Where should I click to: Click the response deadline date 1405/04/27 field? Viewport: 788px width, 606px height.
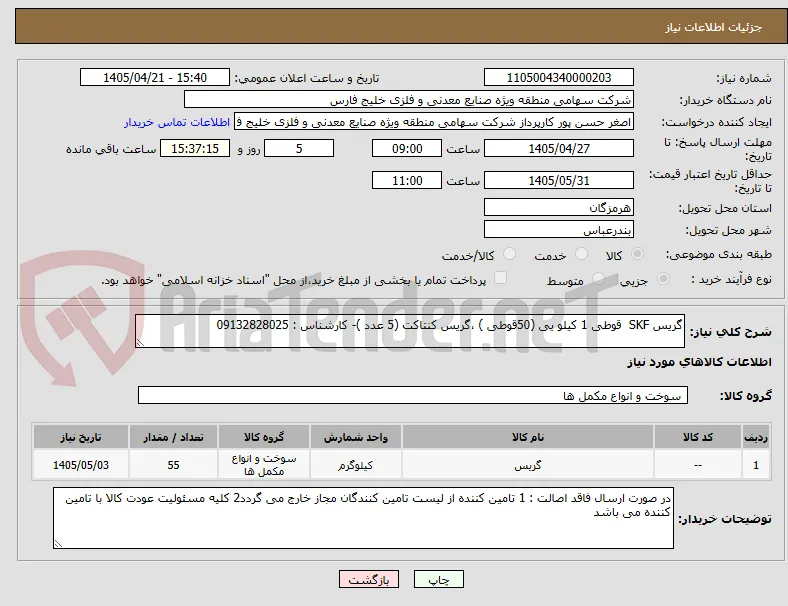pos(558,149)
